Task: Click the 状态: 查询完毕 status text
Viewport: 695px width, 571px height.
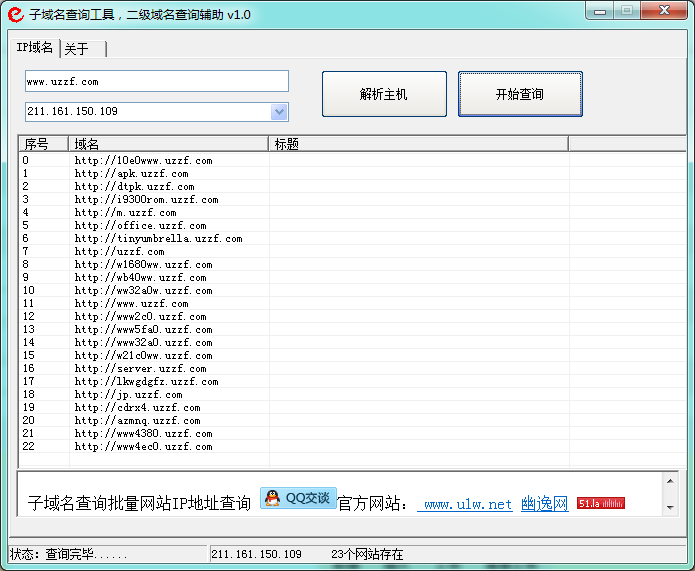Action: pos(68,554)
